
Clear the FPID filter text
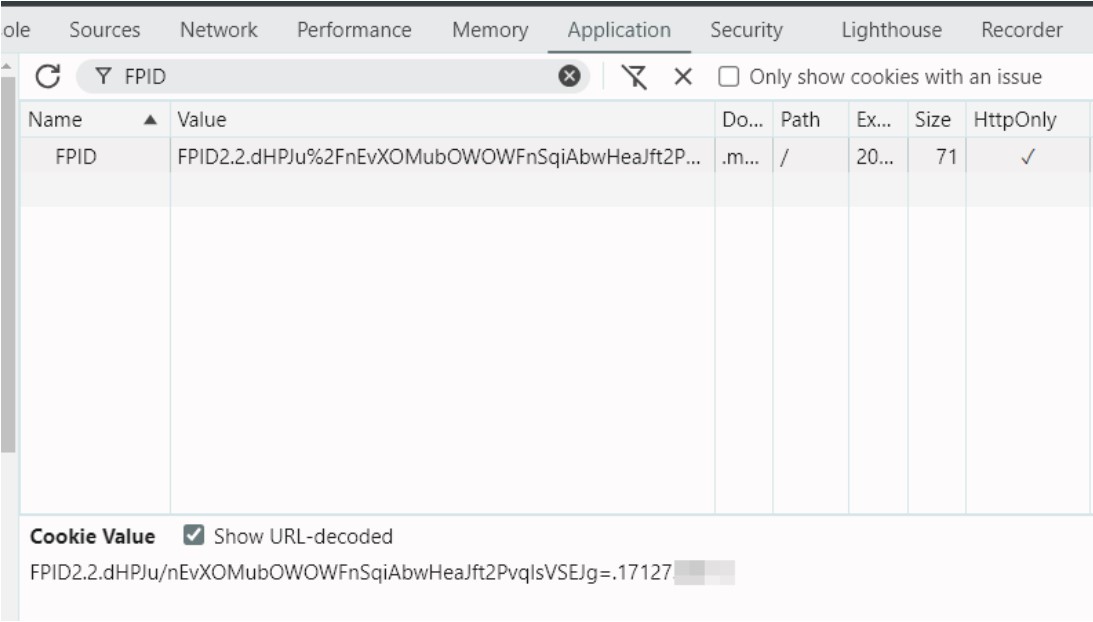pyautogui.click(x=569, y=77)
